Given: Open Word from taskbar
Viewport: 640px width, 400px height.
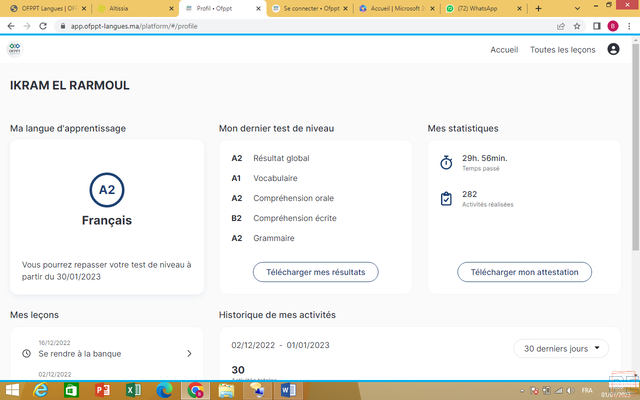Looking at the screenshot, I should pyautogui.click(x=288, y=391).
